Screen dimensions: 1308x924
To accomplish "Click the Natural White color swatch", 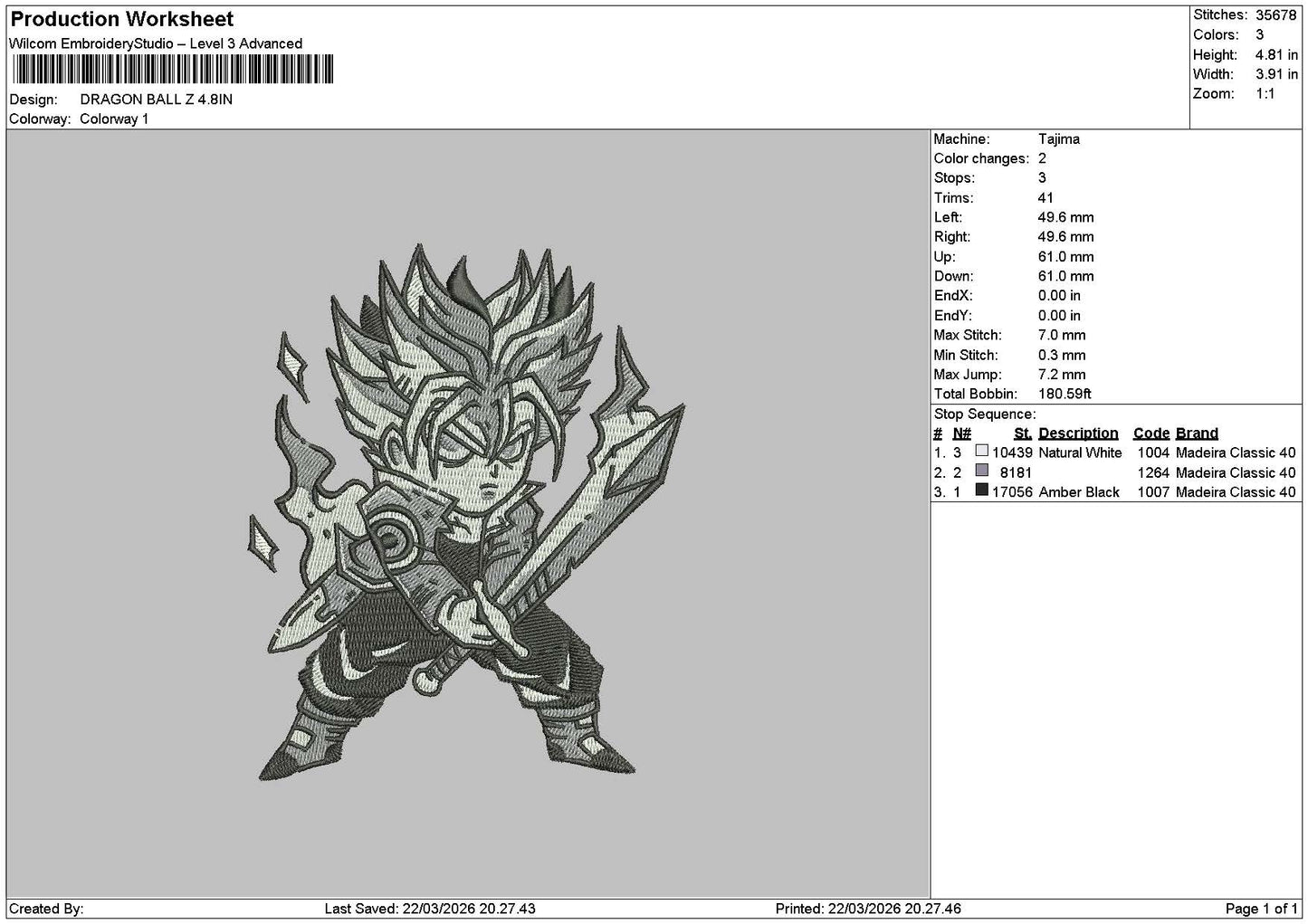I will point(982,451).
